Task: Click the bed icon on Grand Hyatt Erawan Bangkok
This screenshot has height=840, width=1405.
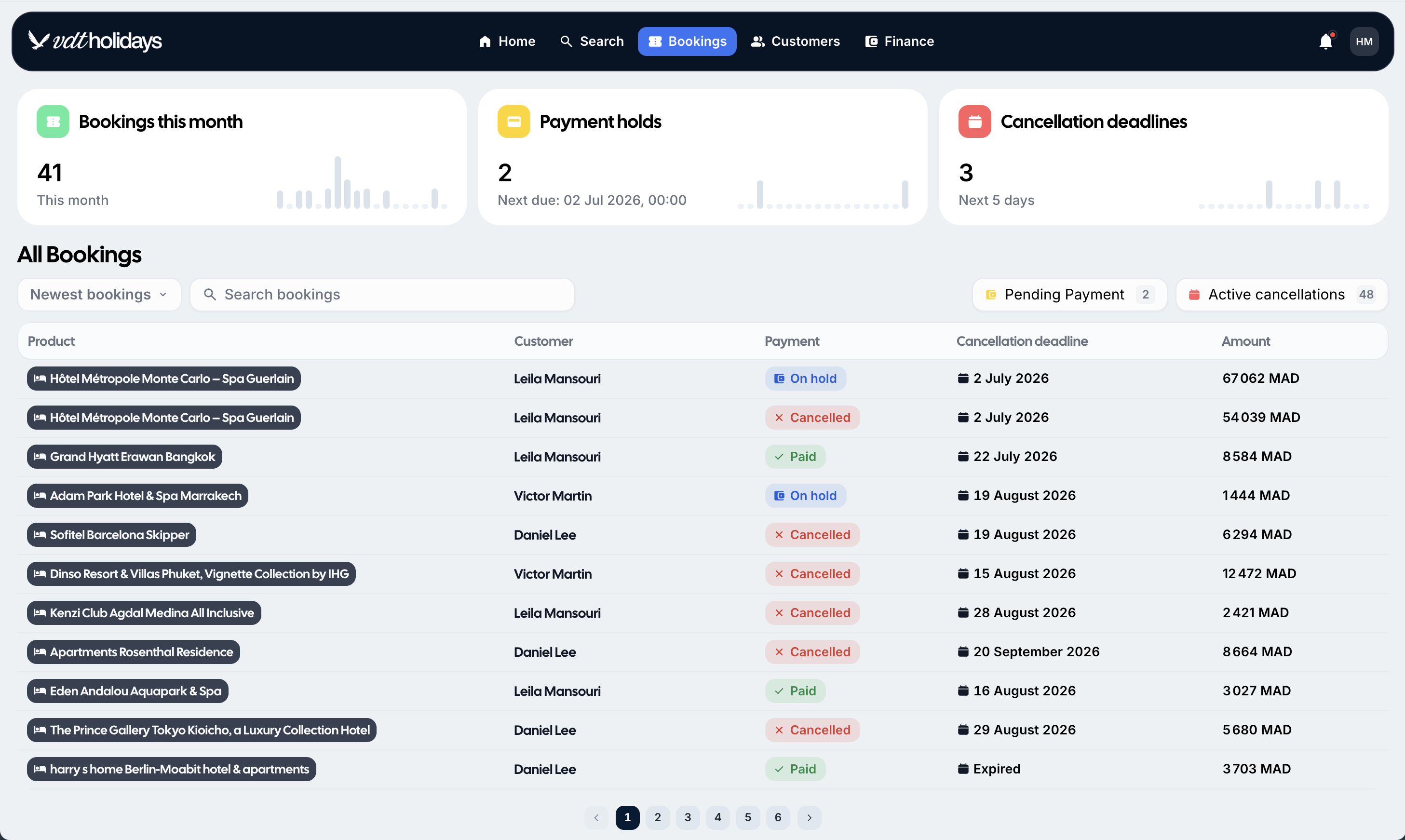Action: click(x=40, y=457)
